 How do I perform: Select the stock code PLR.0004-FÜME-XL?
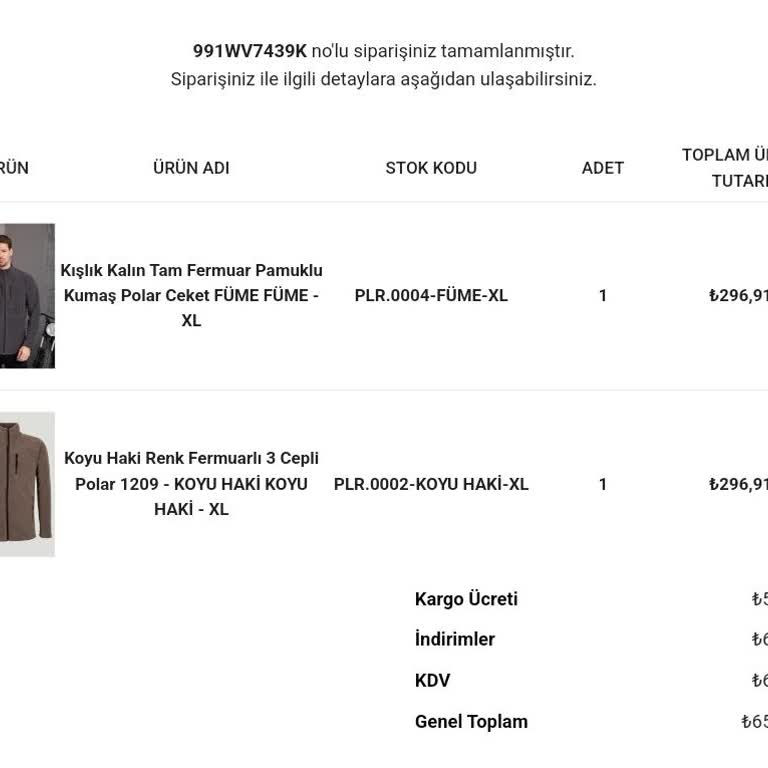pyautogui.click(x=431, y=296)
